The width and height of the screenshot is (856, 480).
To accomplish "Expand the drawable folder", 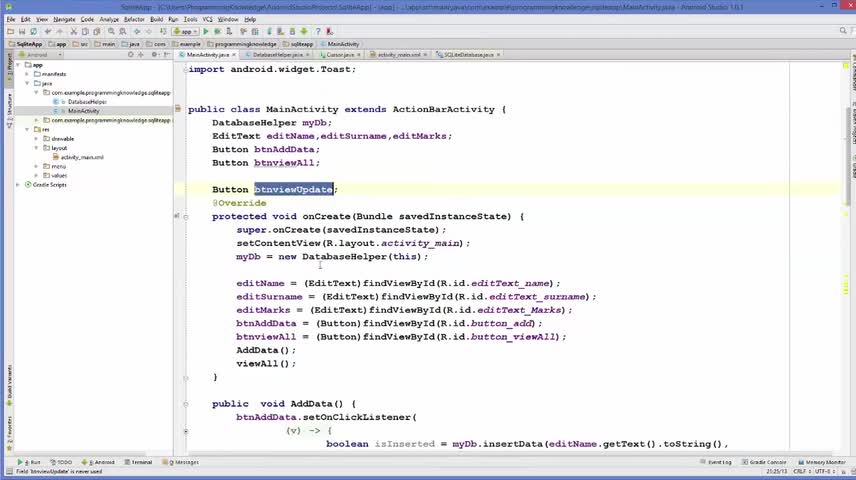I will (x=37, y=139).
